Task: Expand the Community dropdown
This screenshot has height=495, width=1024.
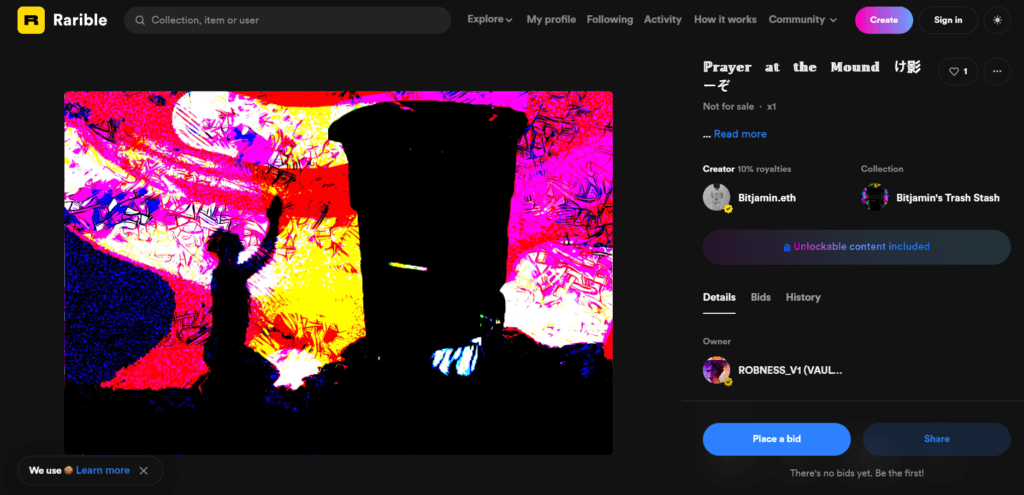Action: (803, 20)
